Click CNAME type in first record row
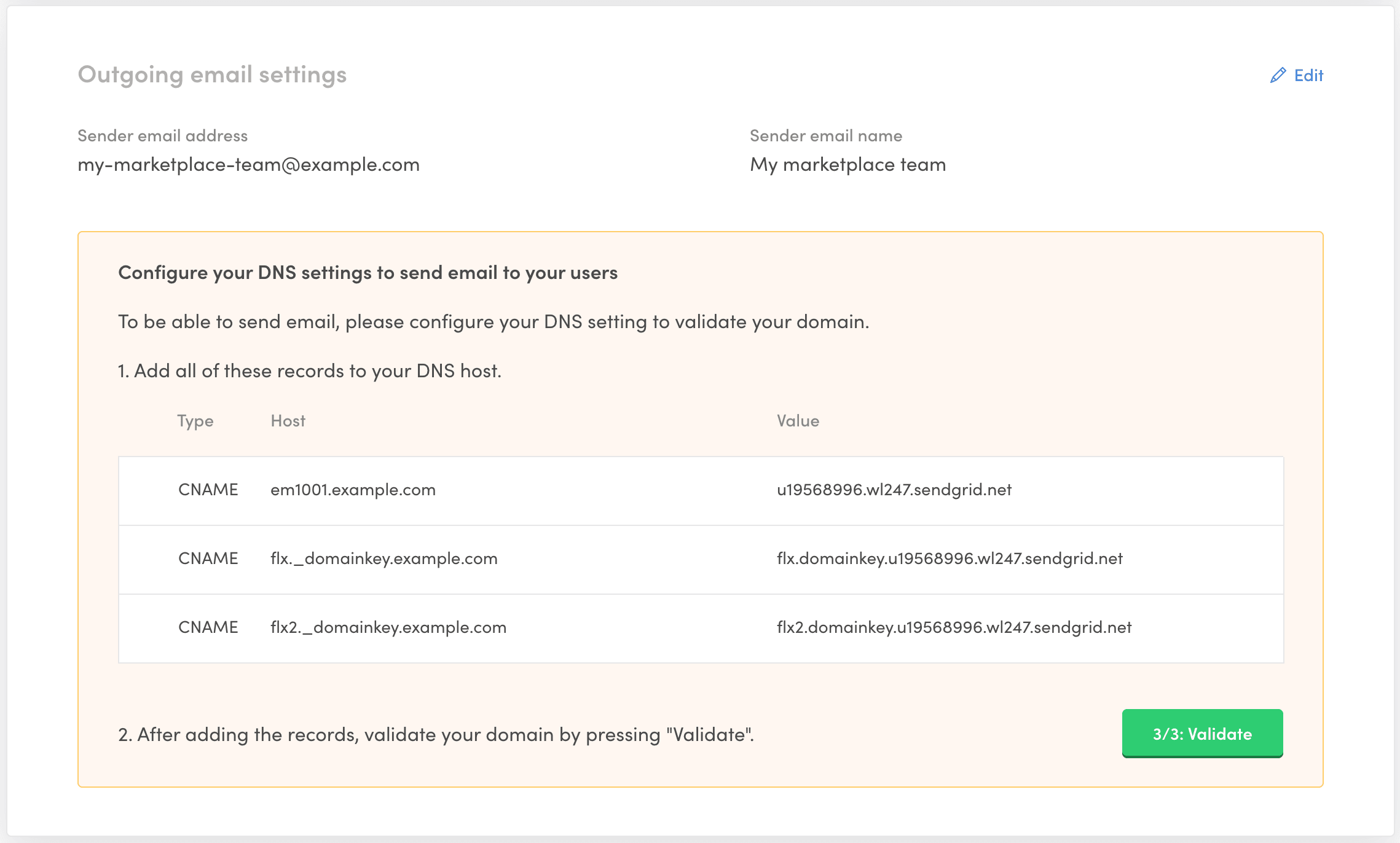The image size is (1400, 843). click(208, 490)
